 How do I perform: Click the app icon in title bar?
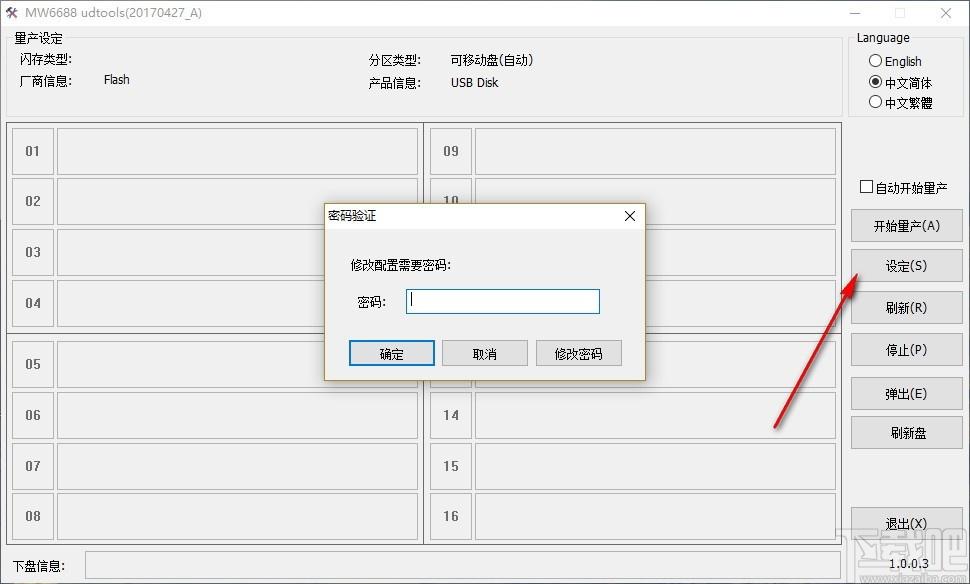12,13
